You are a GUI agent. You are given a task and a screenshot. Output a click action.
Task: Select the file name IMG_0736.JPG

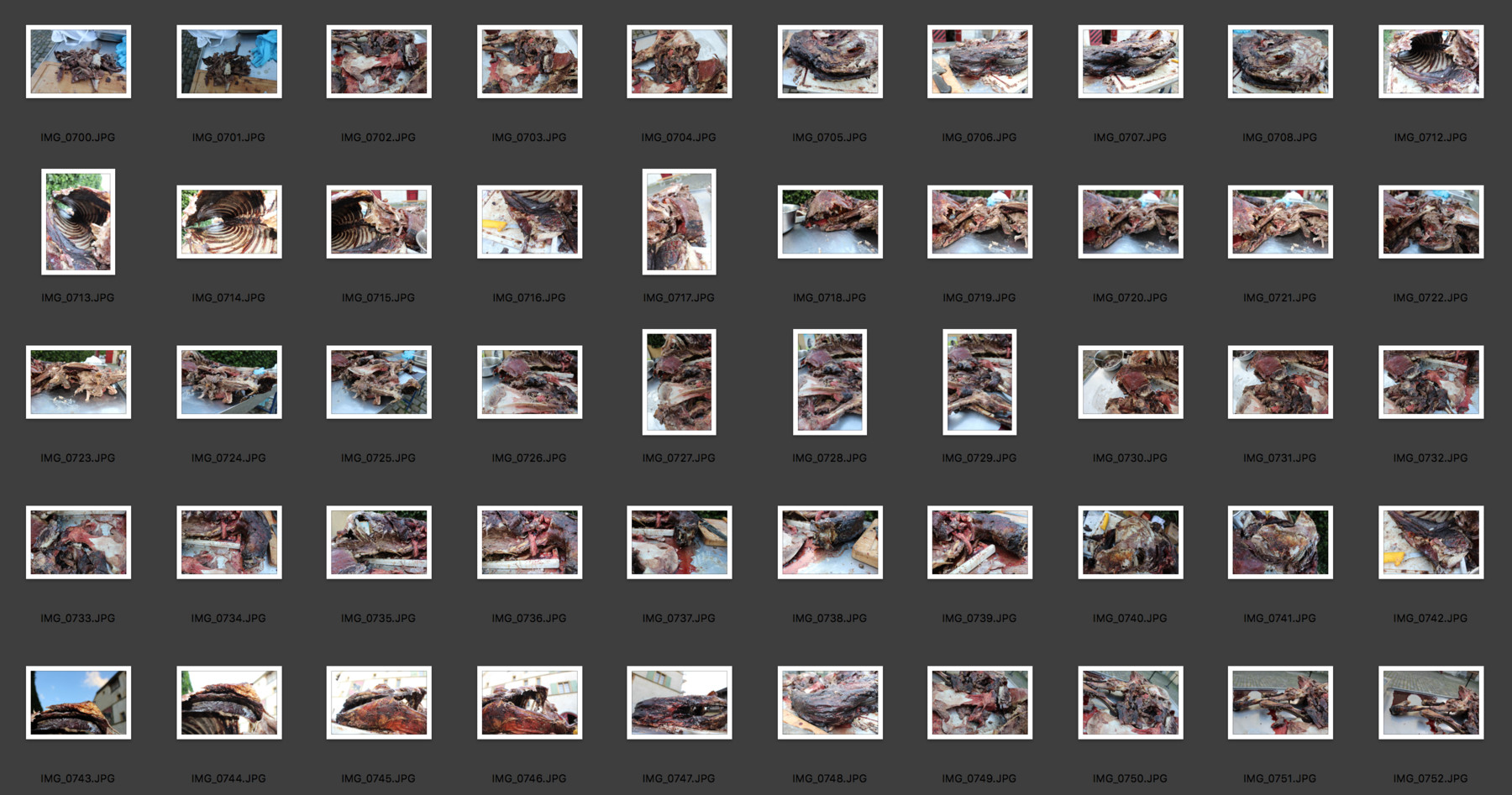click(x=529, y=618)
